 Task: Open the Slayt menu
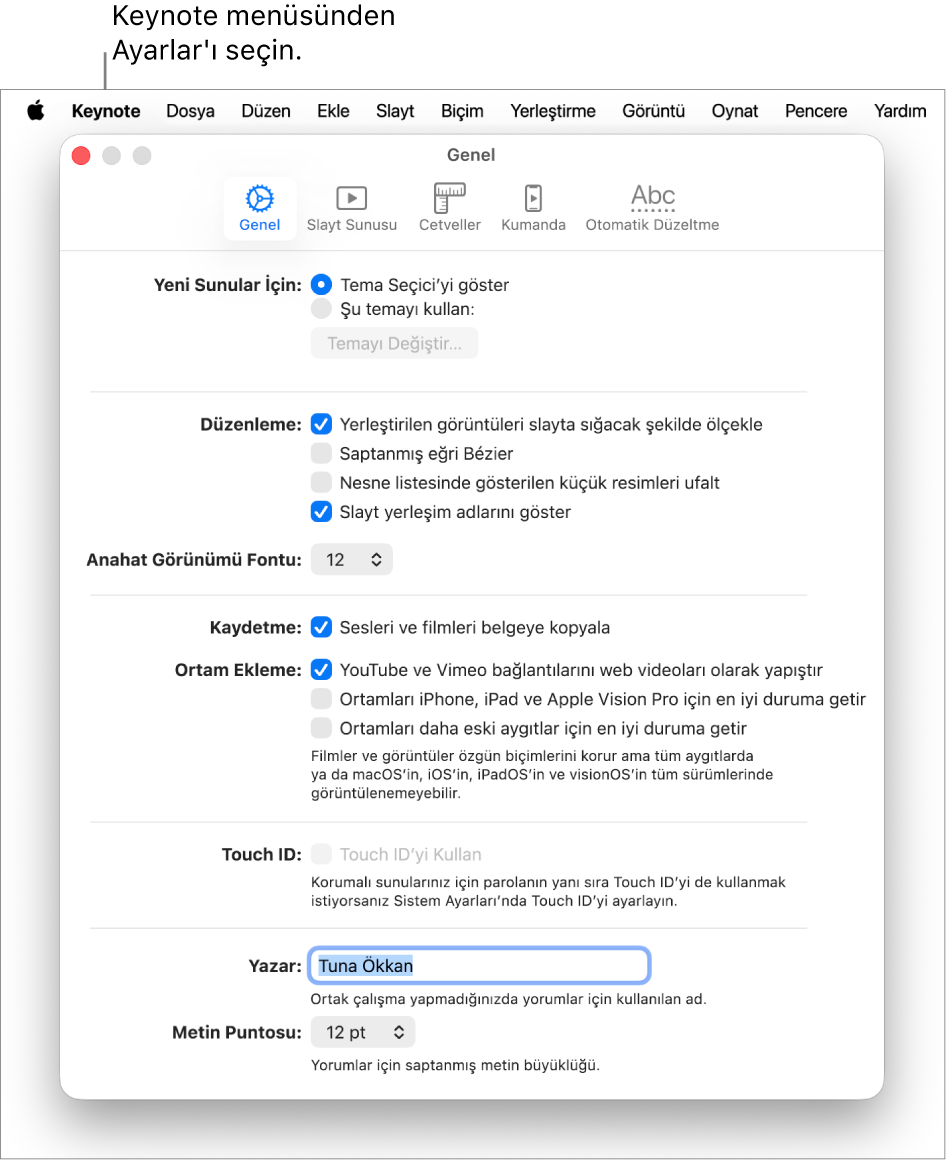[395, 111]
